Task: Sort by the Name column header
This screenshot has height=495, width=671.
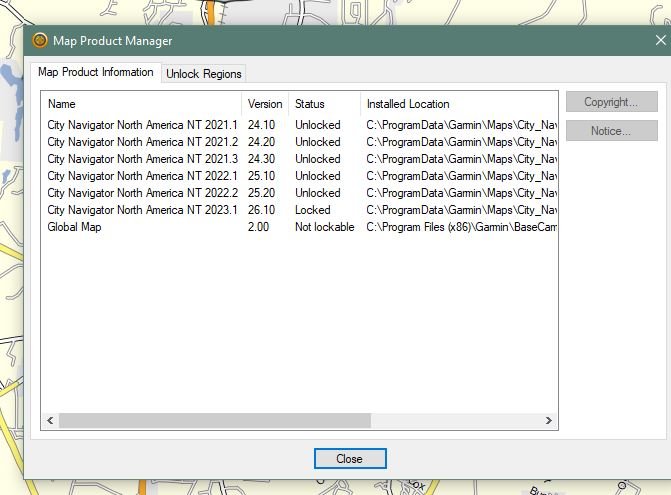Action: [141, 104]
